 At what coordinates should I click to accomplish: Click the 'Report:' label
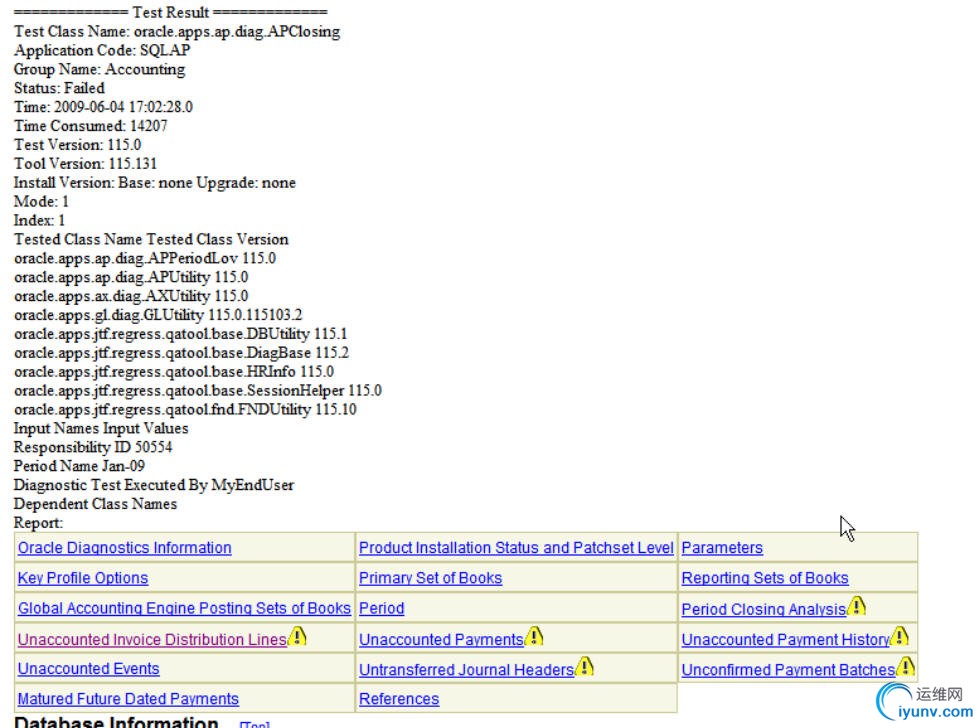(x=39, y=523)
